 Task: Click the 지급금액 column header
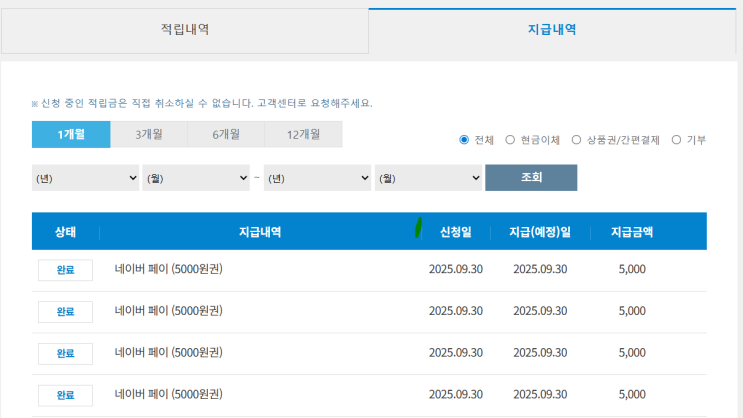click(x=632, y=232)
